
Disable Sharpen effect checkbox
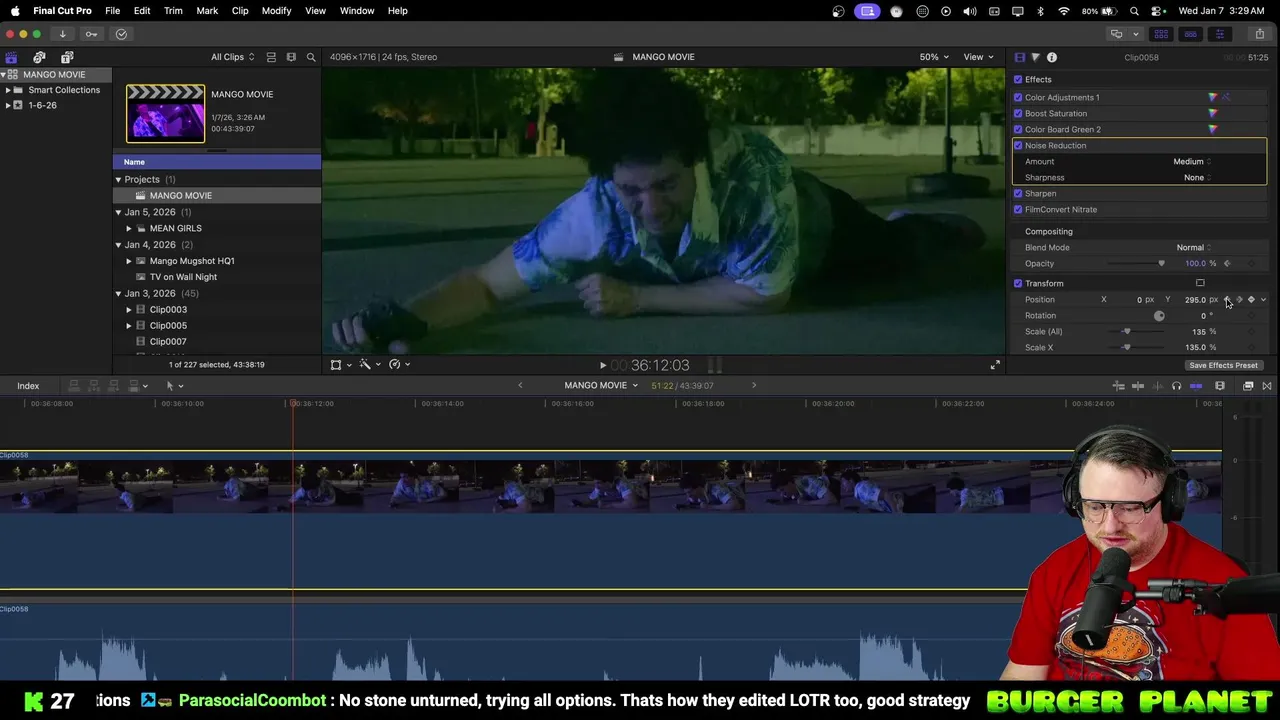point(1018,193)
